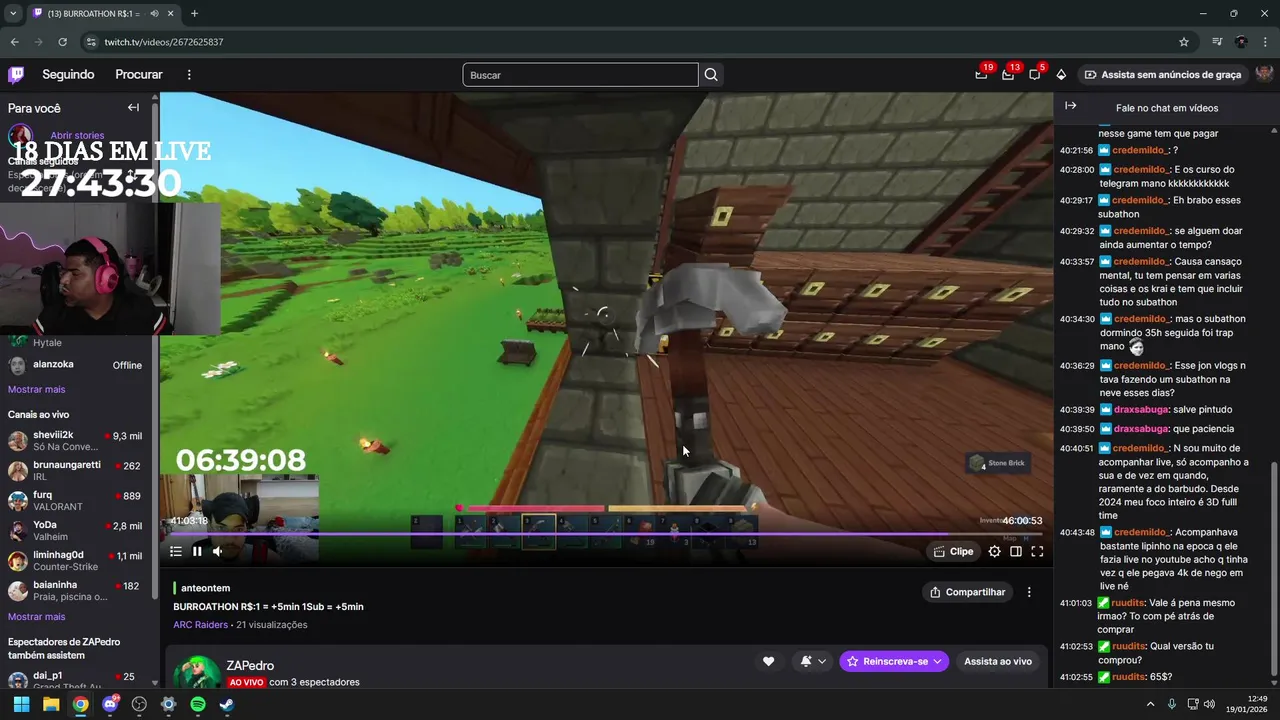Open dai_p1 channel in sidebar
Screen dimensions: 1280x720
76,681
